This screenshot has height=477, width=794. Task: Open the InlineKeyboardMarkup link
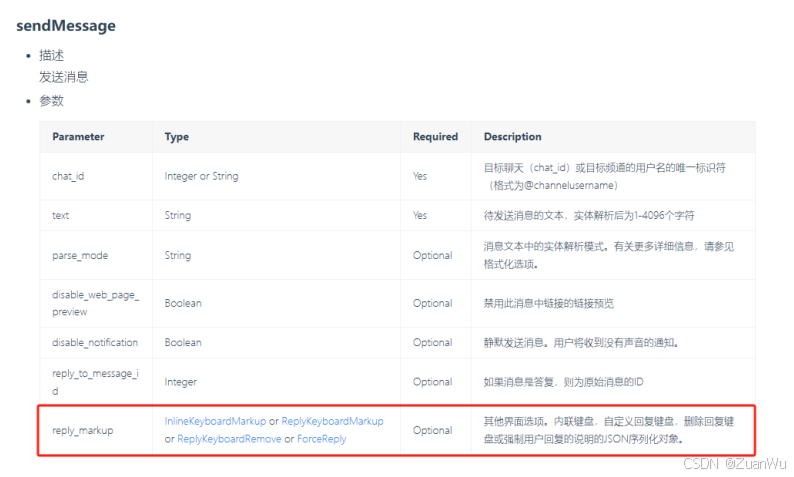pyautogui.click(x=215, y=421)
